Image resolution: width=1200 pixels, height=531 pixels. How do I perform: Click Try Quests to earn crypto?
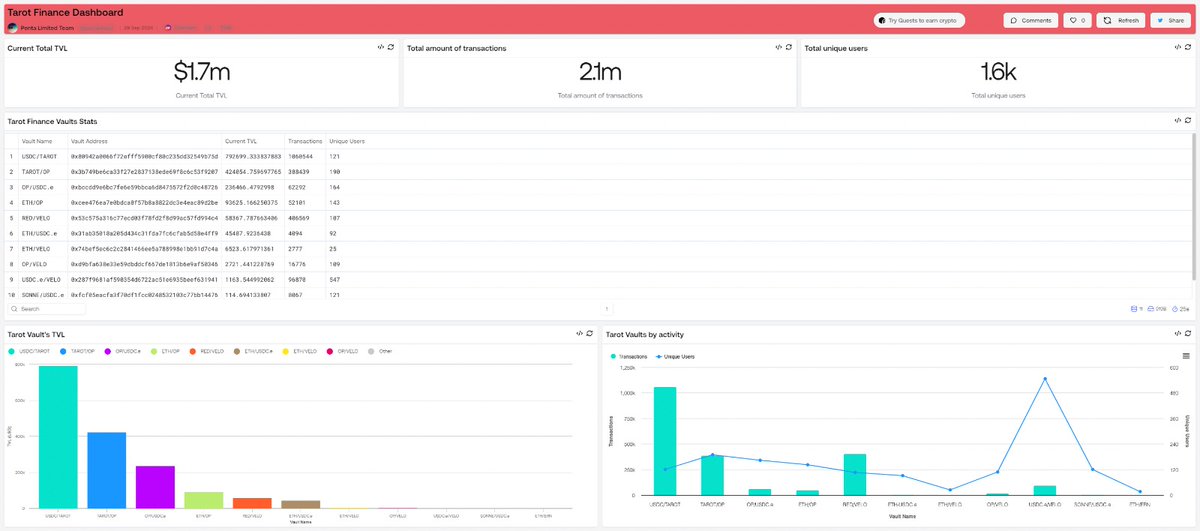pos(918,20)
